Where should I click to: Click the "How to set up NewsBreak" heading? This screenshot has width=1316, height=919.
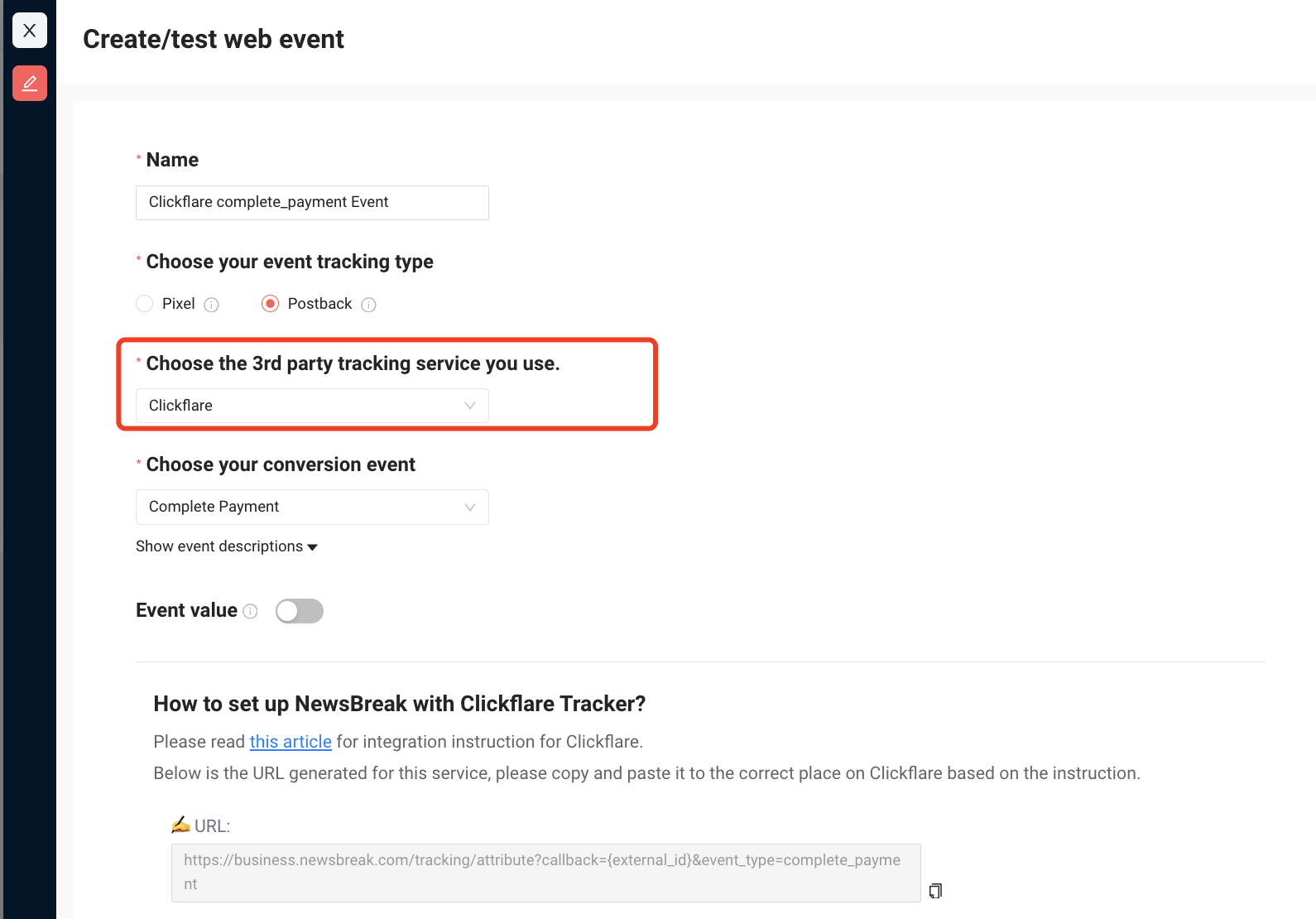click(x=399, y=704)
